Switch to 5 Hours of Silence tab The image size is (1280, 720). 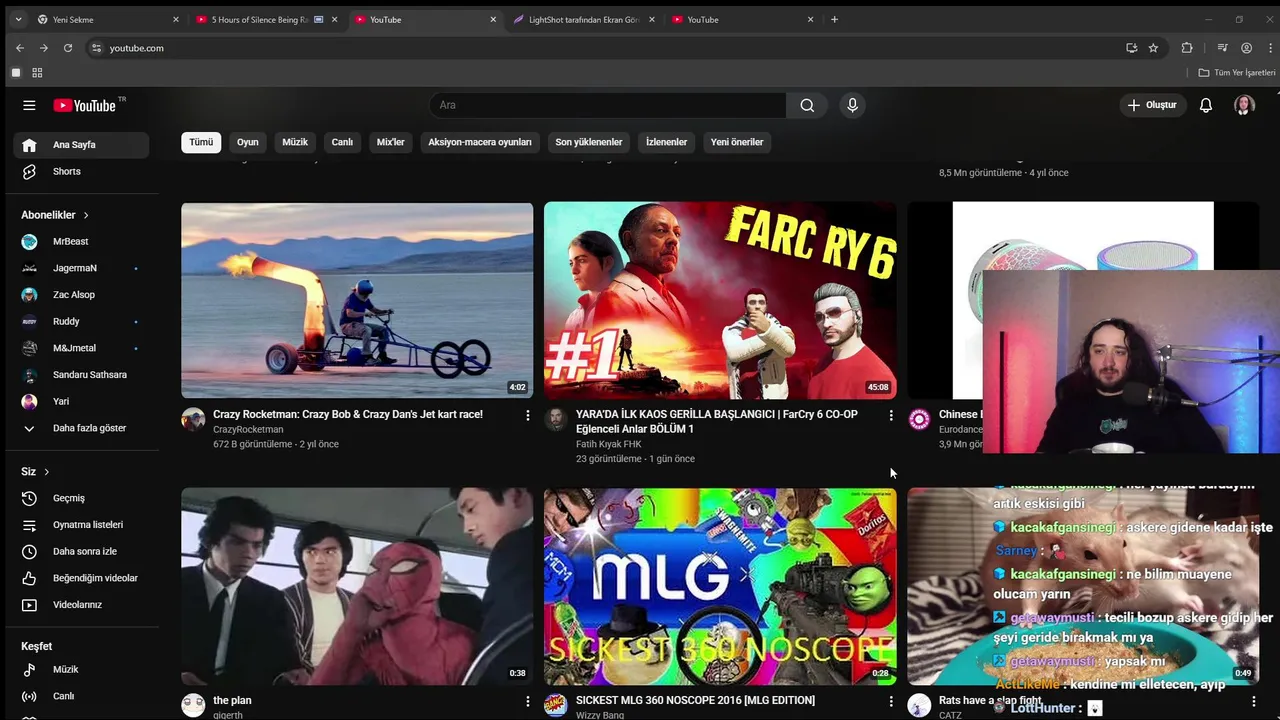(266, 19)
